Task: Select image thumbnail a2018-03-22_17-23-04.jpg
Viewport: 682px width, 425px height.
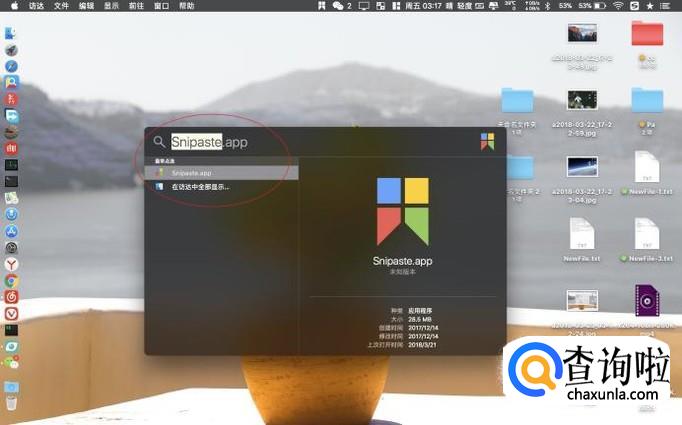Action: (582, 167)
